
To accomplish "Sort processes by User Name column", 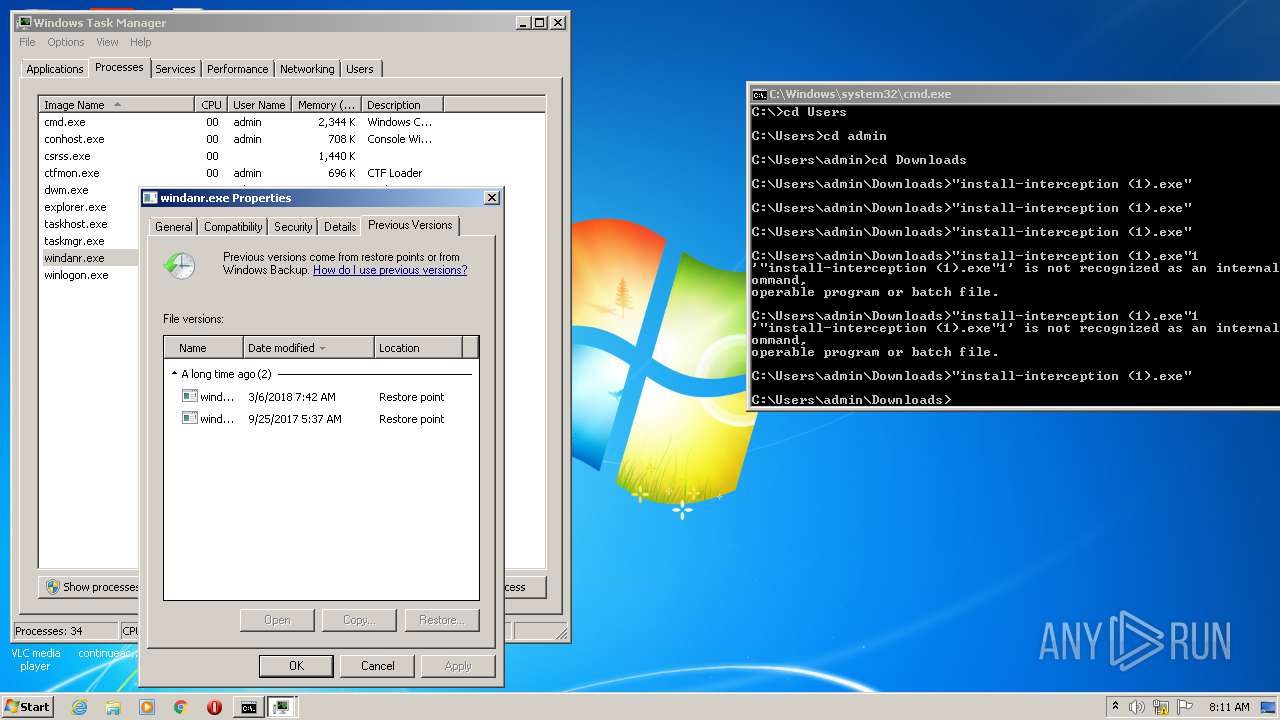I will click(x=259, y=105).
